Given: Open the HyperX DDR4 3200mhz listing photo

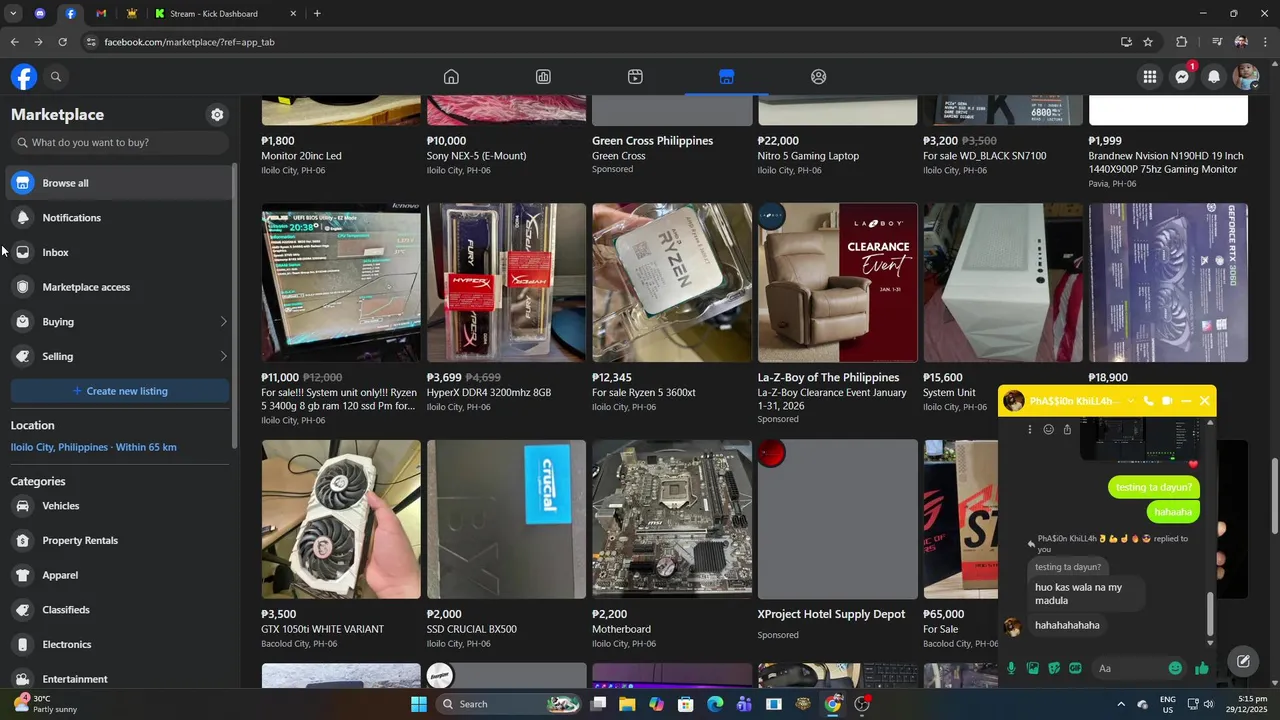Looking at the screenshot, I should [506, 282].
